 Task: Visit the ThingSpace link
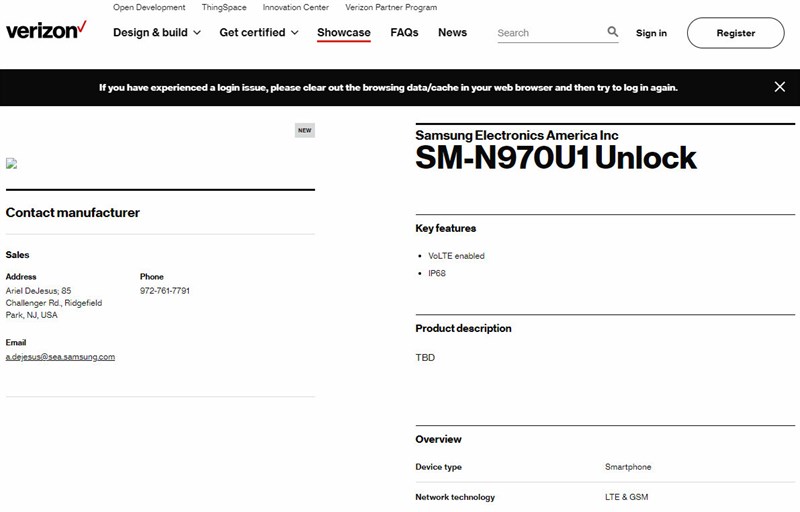click(224, 7)
